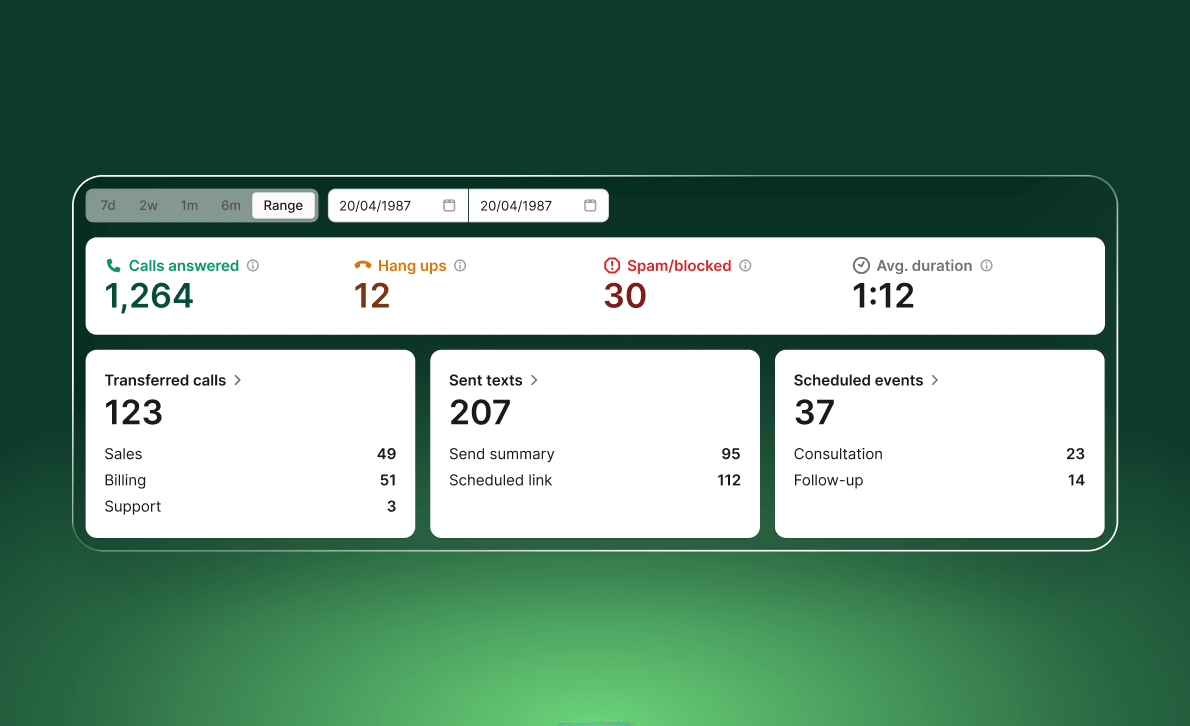Click the clock icon beside Avg. duration
Viewport: 1190px width, 726px height.
point(861,265)
